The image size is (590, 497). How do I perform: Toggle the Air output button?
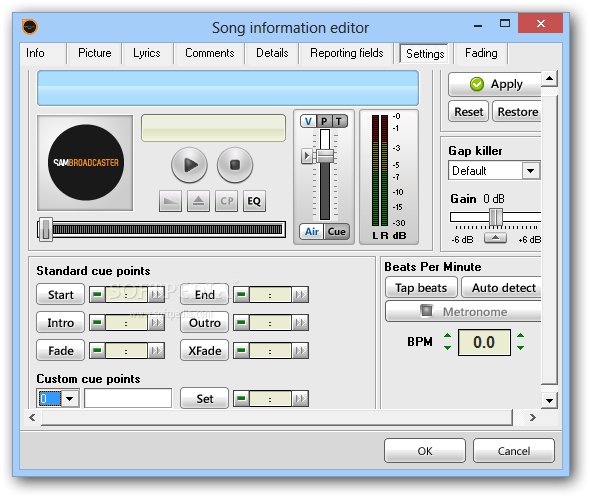coord(312,231)
